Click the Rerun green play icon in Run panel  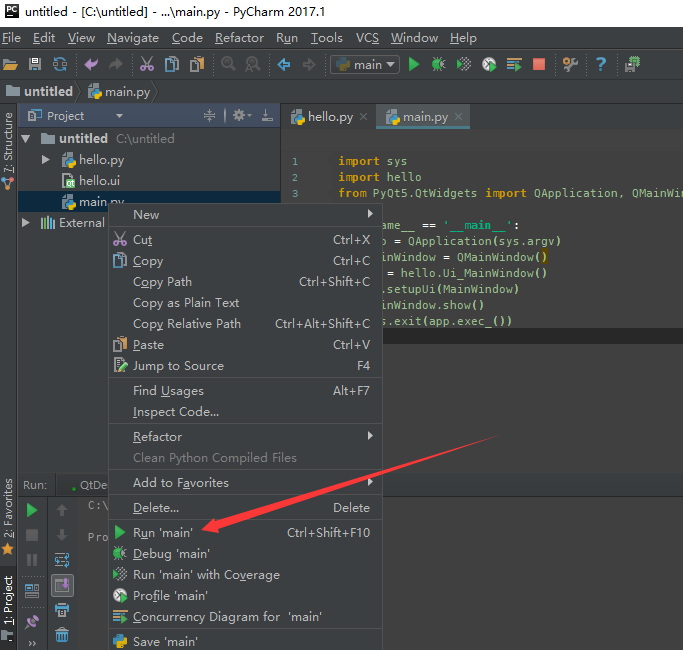(x=32, y=510)
